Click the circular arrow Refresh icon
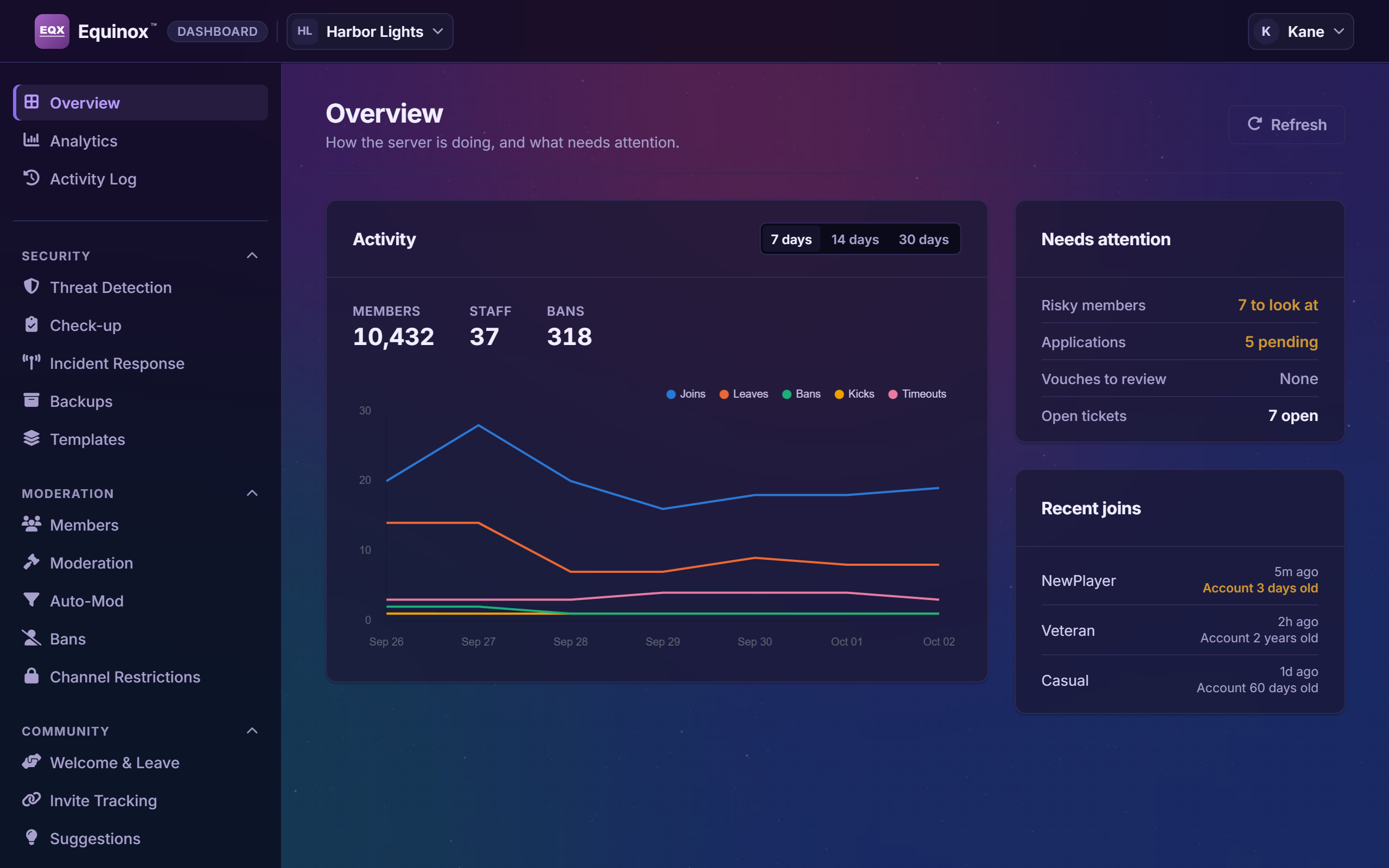The height and width of the screenshot is (868, 1389). tap(1254, 124)
